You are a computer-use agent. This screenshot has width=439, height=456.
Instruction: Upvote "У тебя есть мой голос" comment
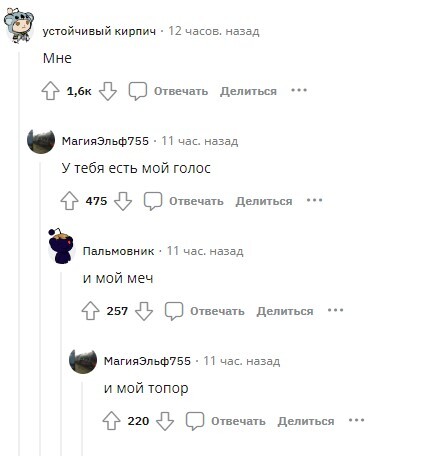69,201
